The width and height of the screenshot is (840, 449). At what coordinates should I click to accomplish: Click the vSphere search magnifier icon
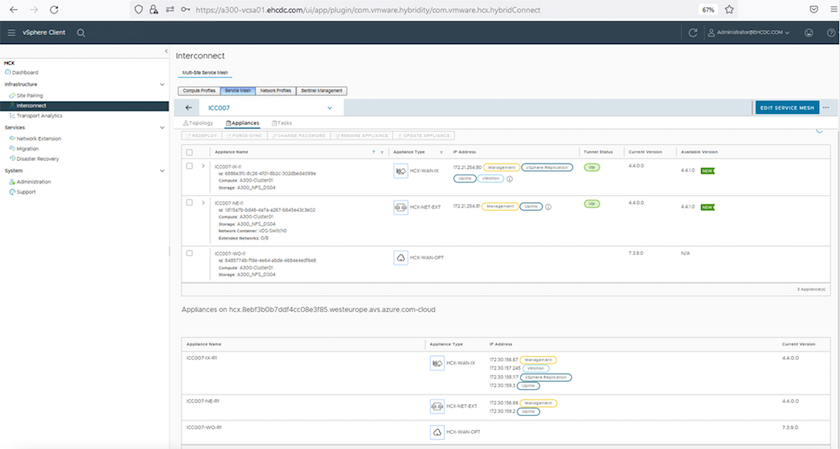coord(81,33)
